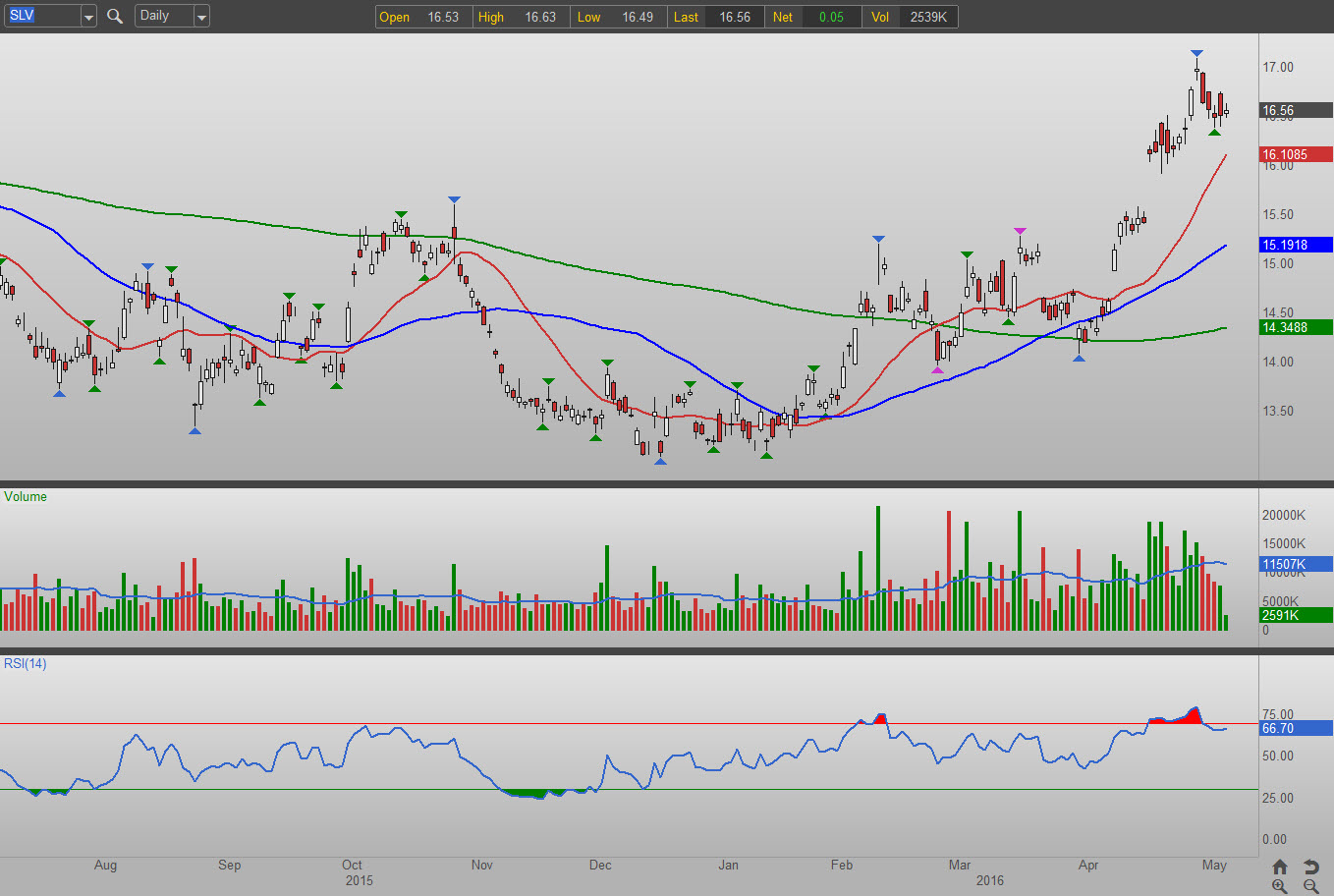
Task: Open the SLV symbol dropdown arrow
Action: tap(88, 17)
